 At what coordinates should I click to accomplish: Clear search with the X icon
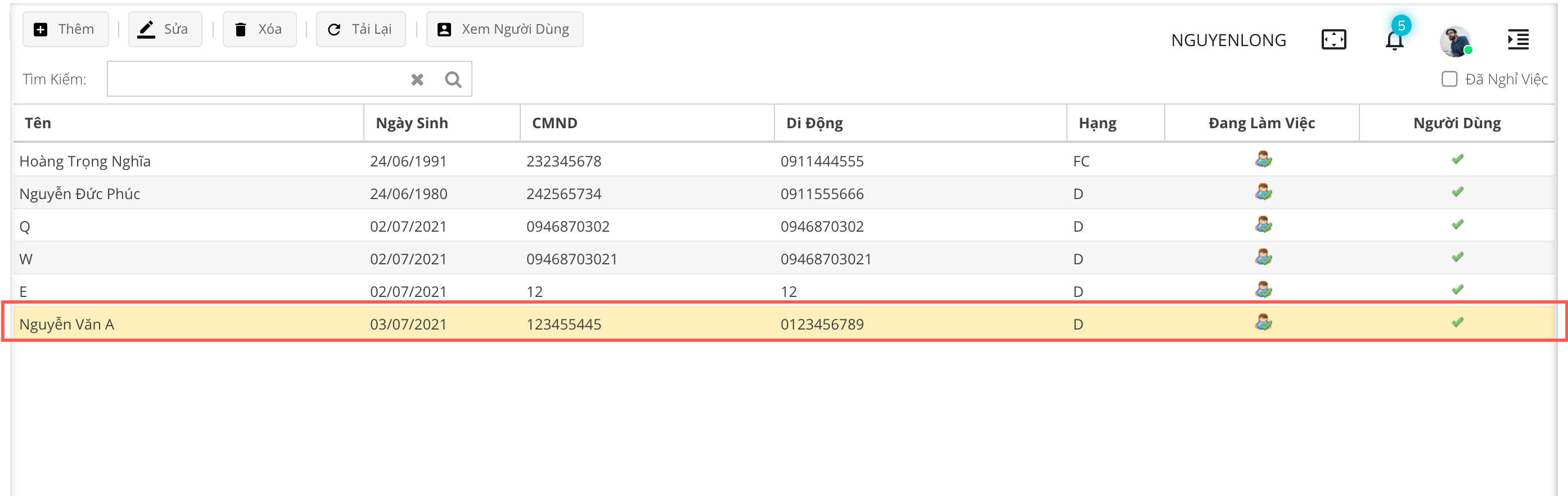point(417,80)
